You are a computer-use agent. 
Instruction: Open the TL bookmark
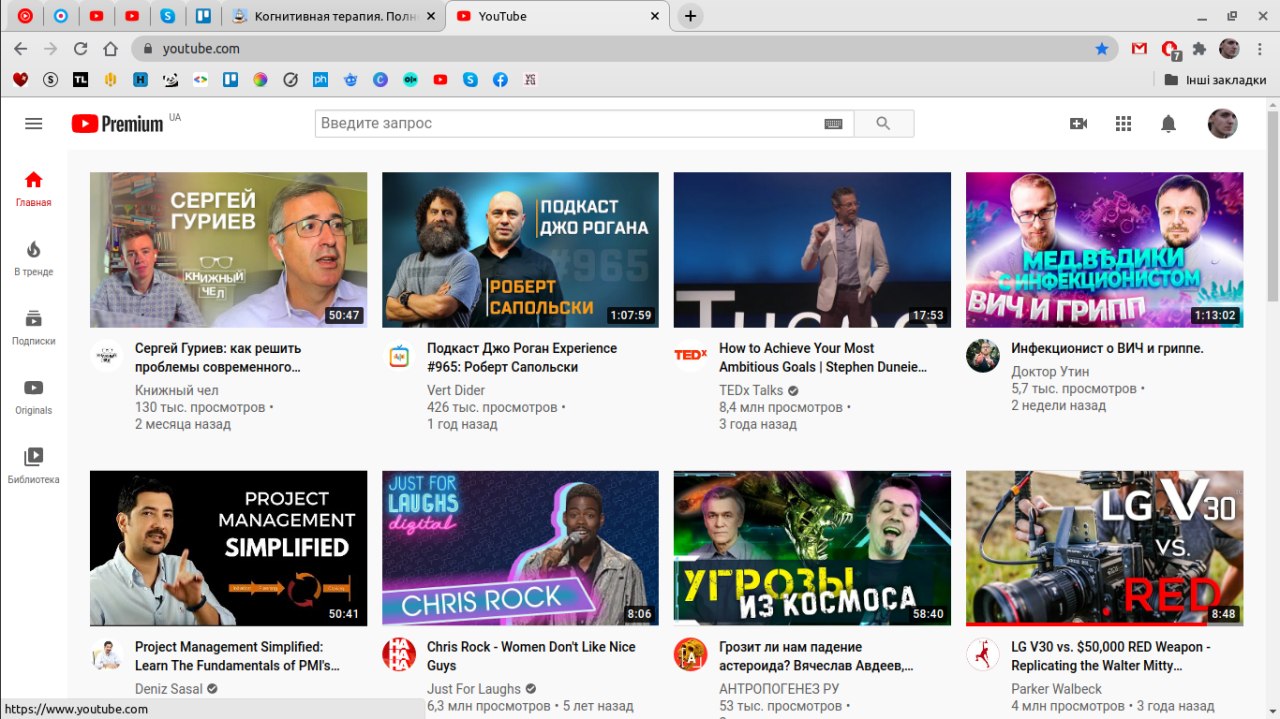pos(80,79)
